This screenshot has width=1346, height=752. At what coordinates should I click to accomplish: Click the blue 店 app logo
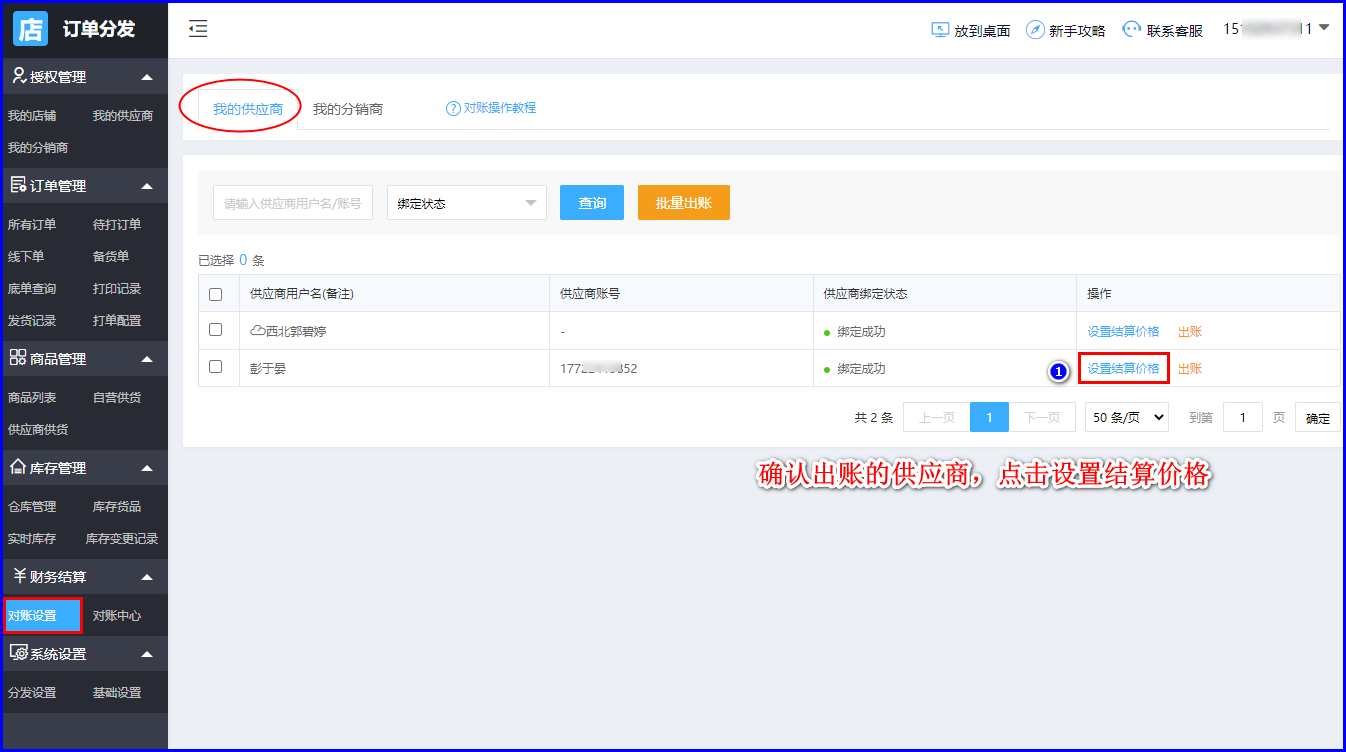click(x=30, y=29)
